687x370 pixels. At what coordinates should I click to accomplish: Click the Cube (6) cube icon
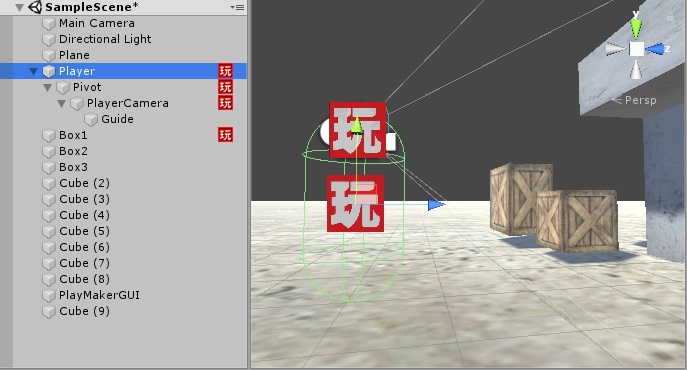[x=49, y=247]
